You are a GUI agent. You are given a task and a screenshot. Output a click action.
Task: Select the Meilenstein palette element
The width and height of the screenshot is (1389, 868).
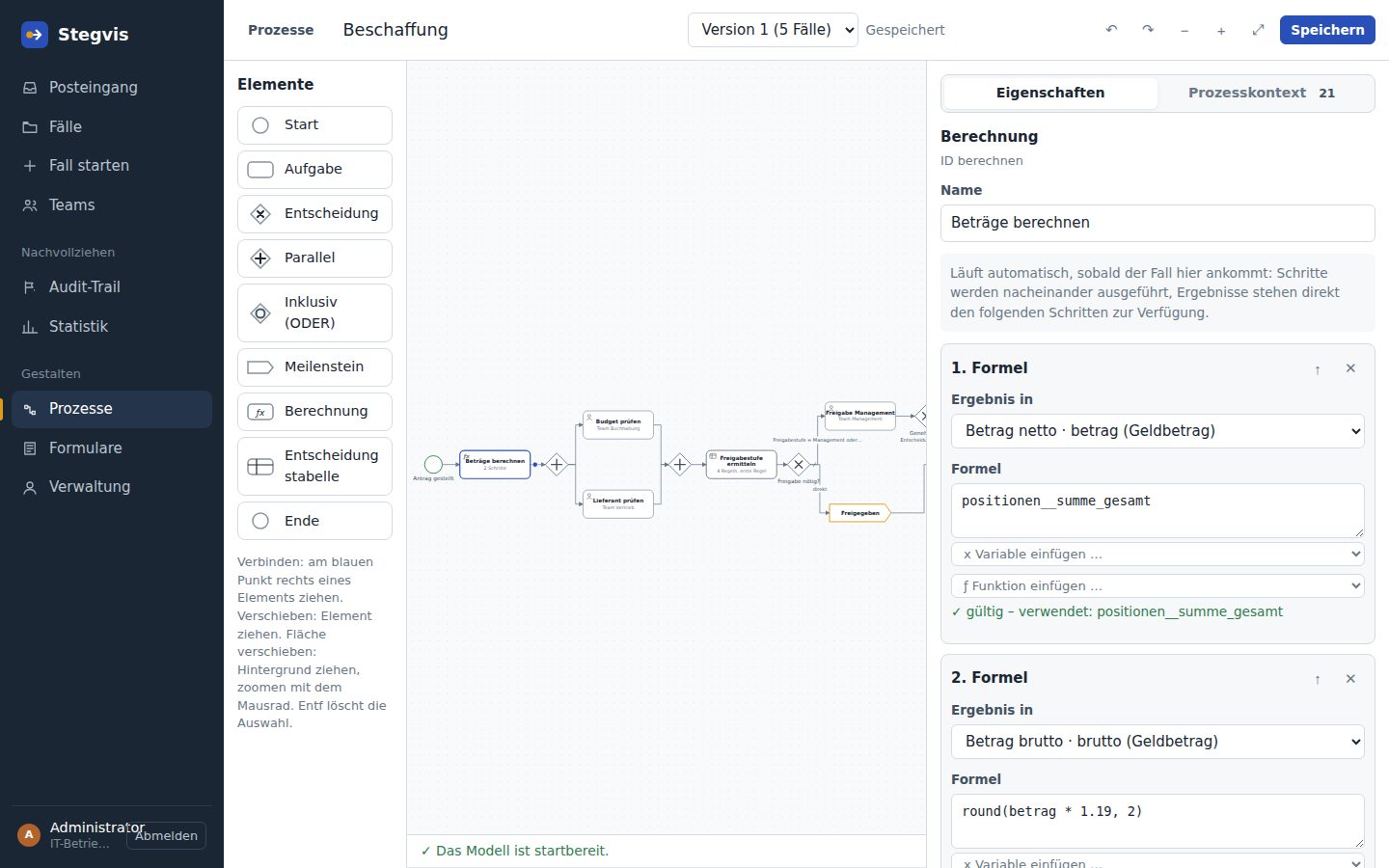tap(314, 367)
